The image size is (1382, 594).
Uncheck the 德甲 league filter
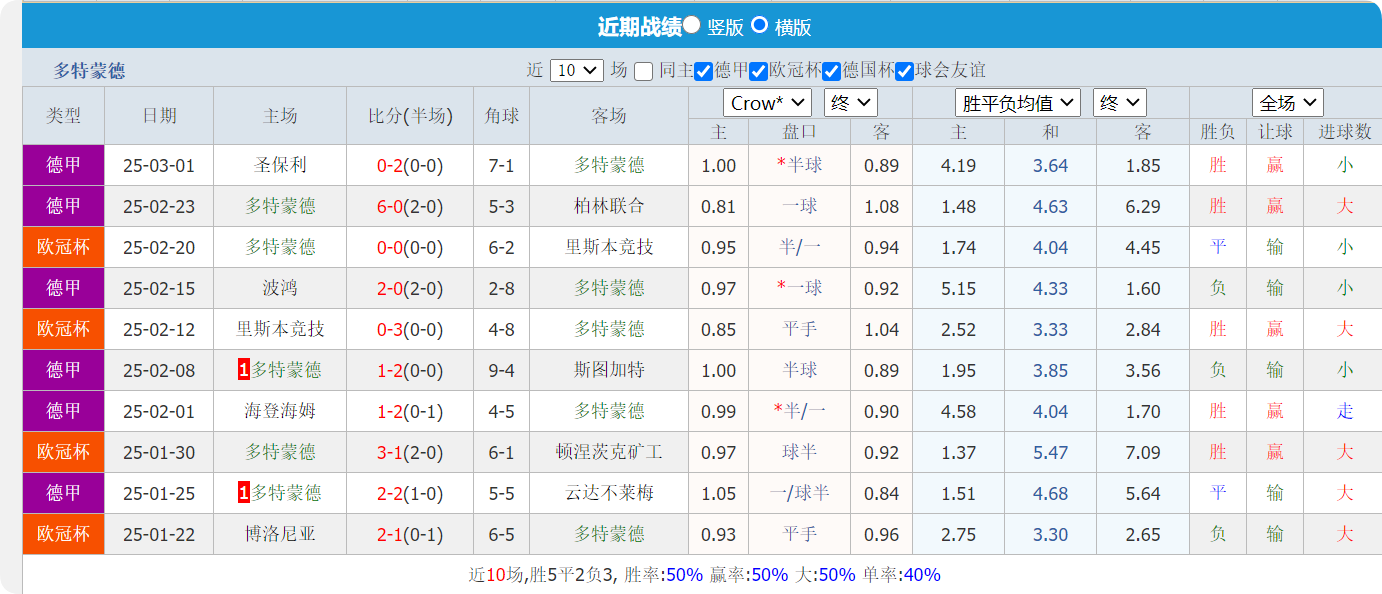[701, 70]
